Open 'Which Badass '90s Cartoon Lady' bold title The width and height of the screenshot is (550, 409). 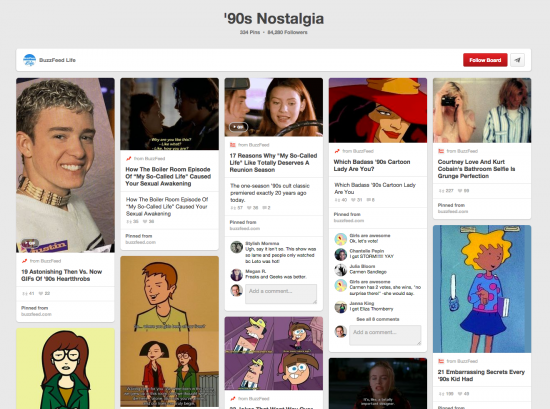372,166
